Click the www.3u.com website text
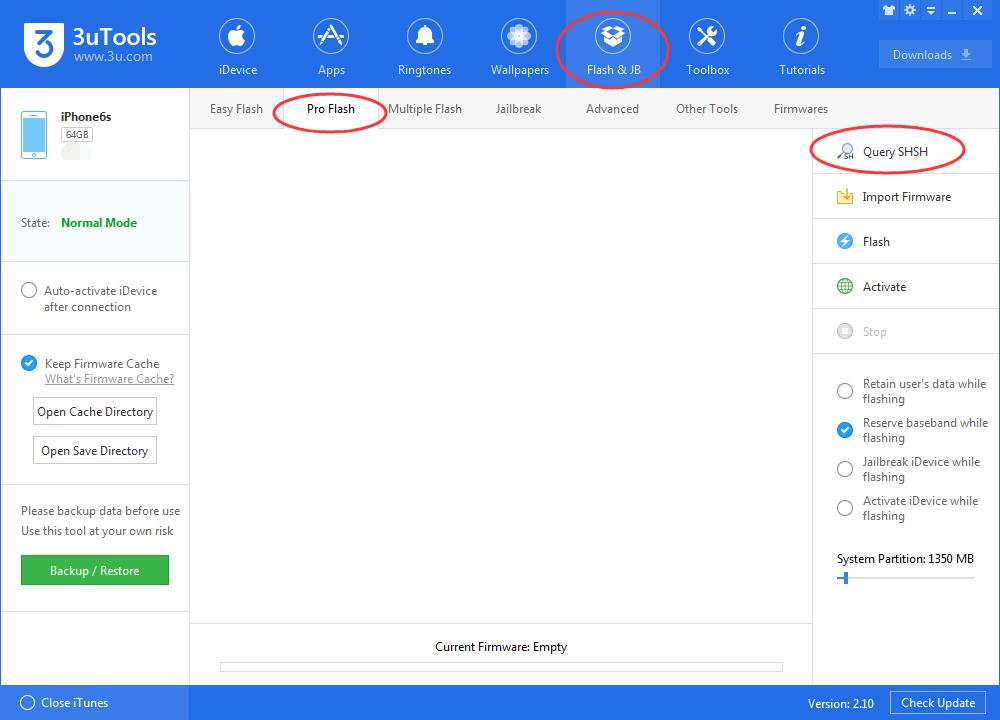The width and height of the screenshot is (1000, 720). [x=113, y=56]
